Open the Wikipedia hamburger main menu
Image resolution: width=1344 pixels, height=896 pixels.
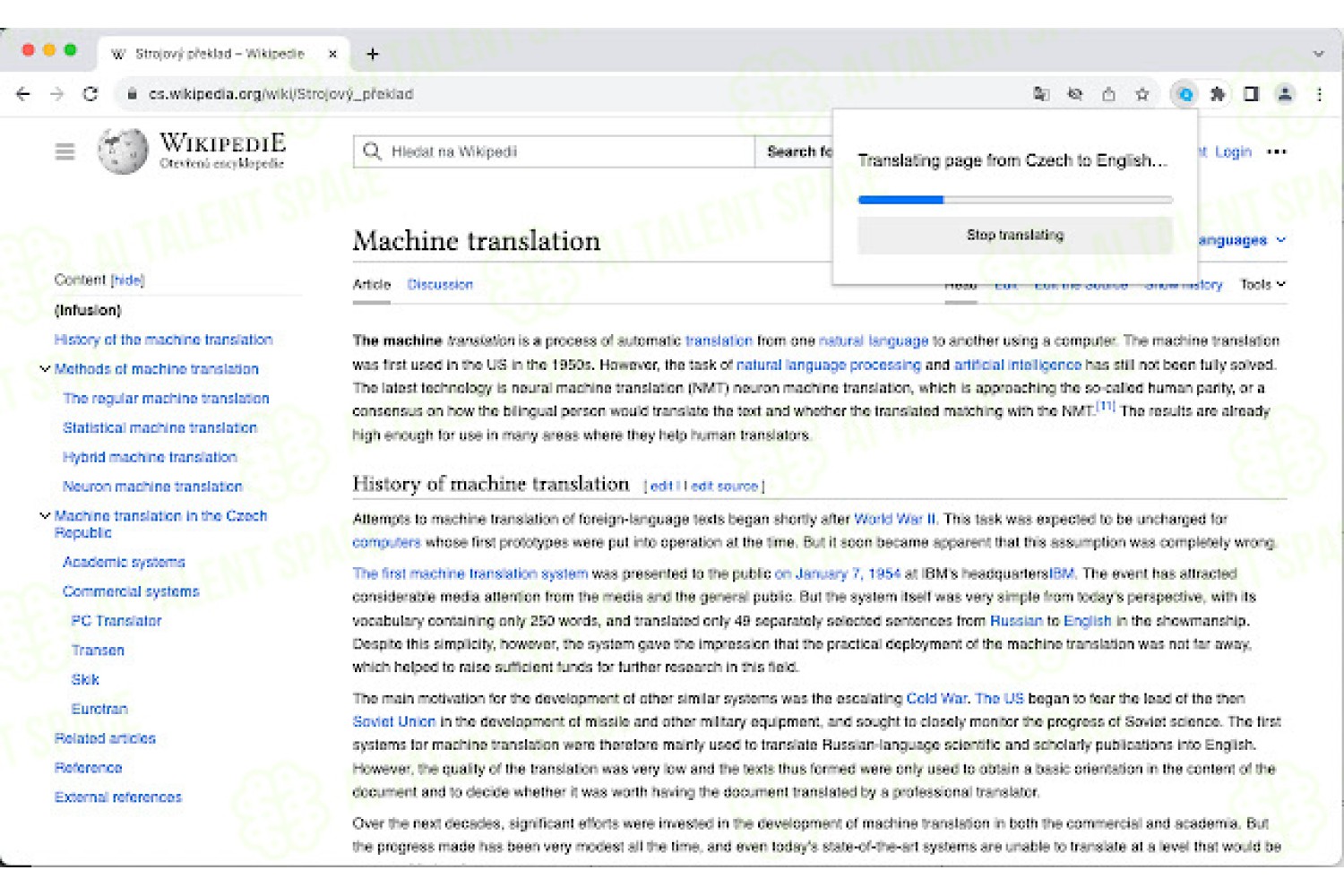pos(65,151)
